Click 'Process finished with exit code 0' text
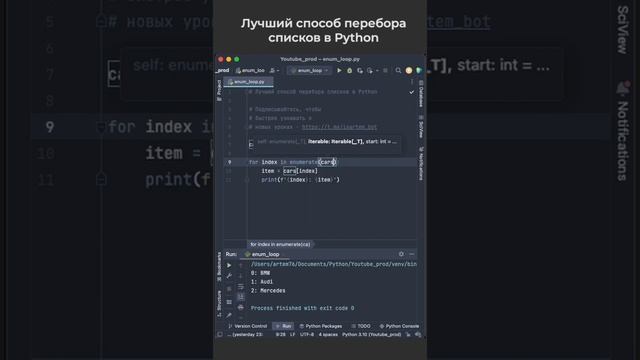The width and height of the screenshot is (640, 360). point(302,308)
